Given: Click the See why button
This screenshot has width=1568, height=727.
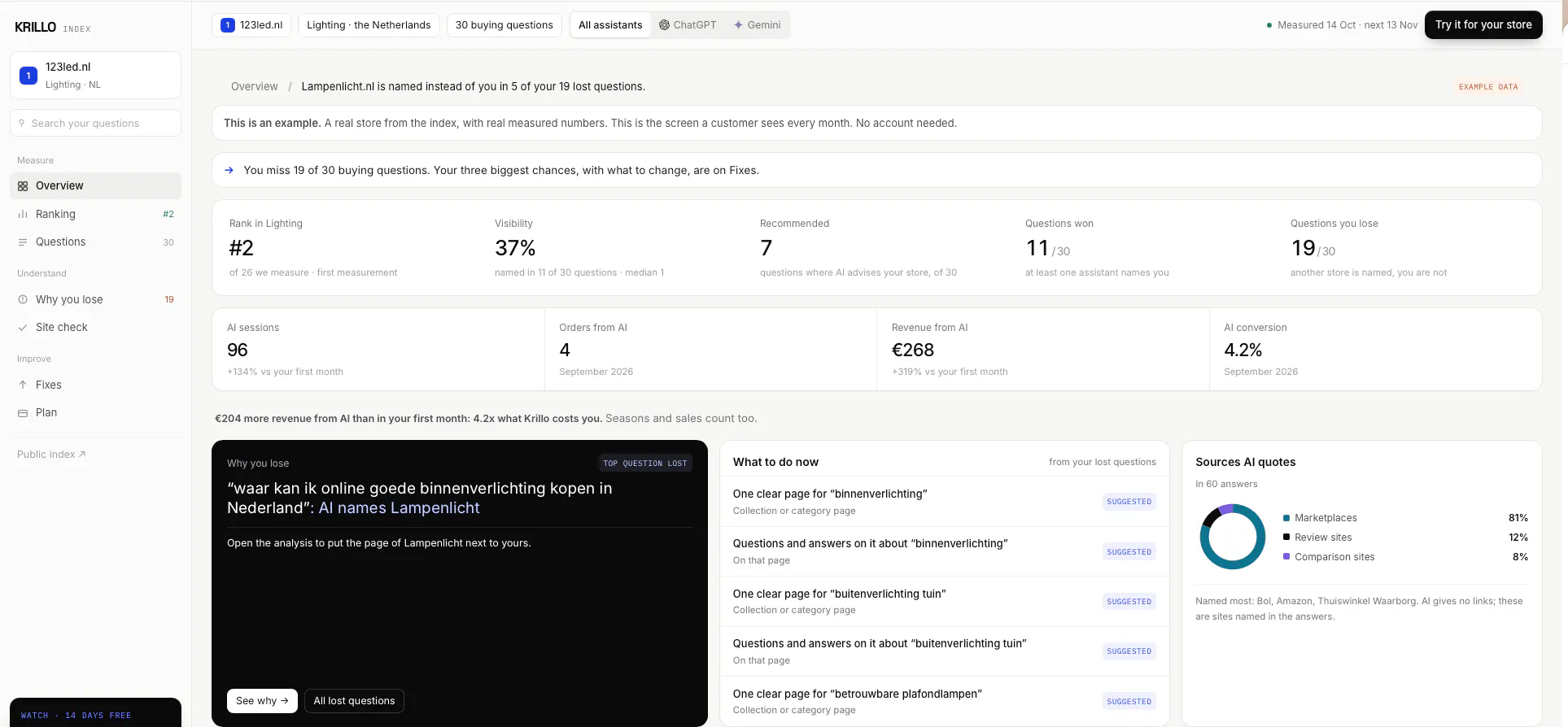Looking at the screenshot, I should pos(262,701).
